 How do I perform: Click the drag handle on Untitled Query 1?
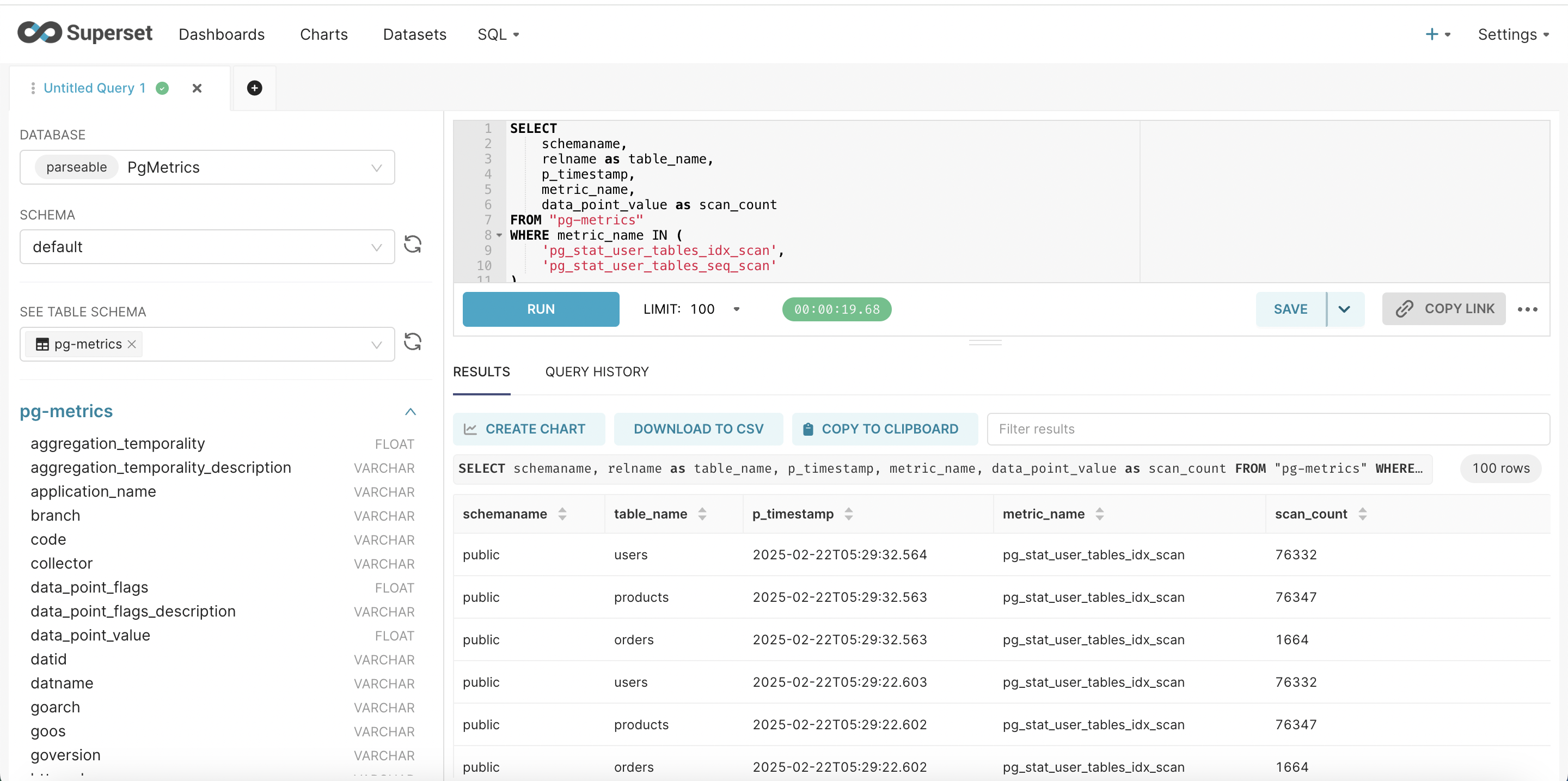(x=33, y=88)
